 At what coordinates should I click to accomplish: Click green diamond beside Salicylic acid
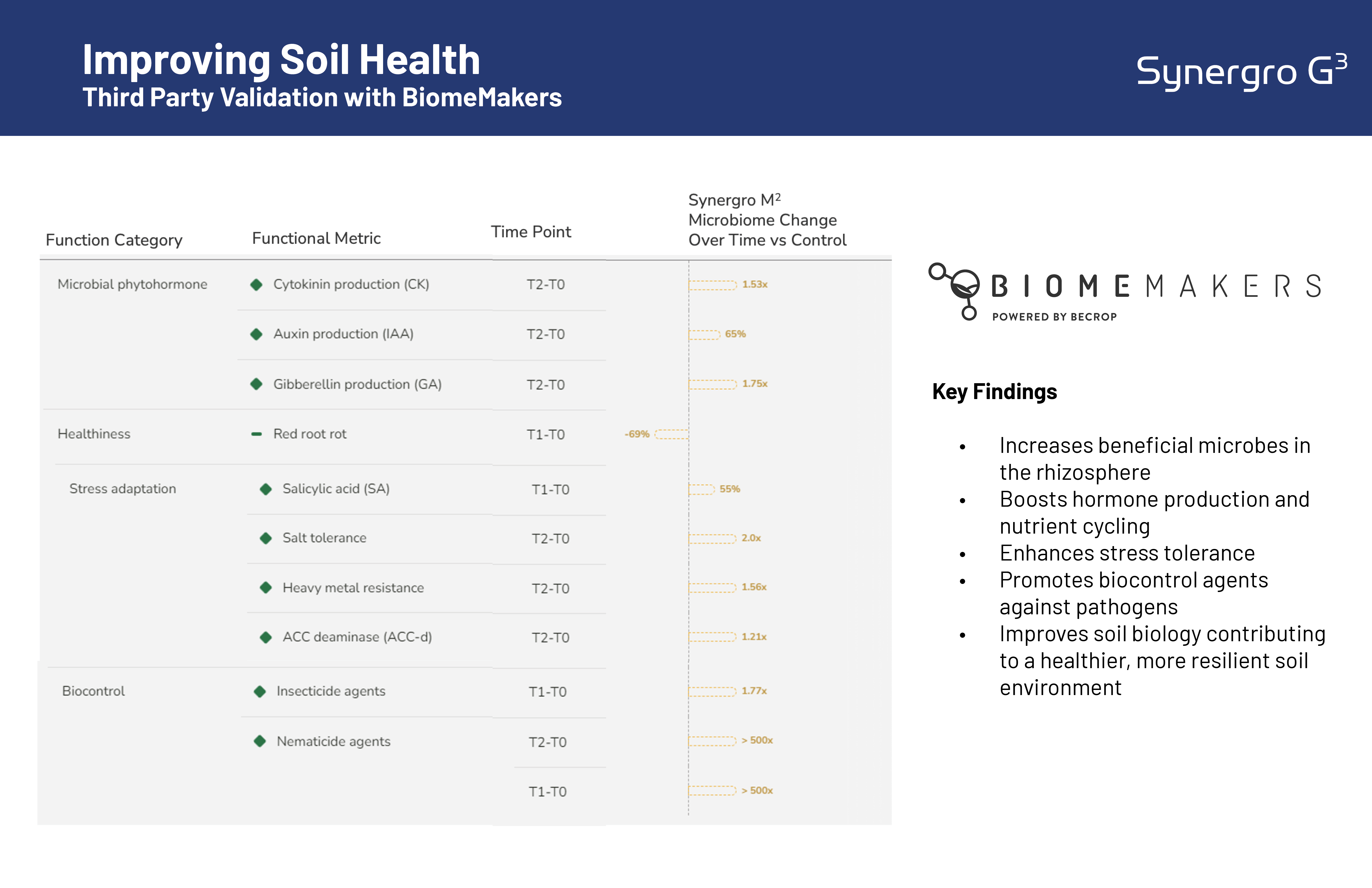pos(266,489)
